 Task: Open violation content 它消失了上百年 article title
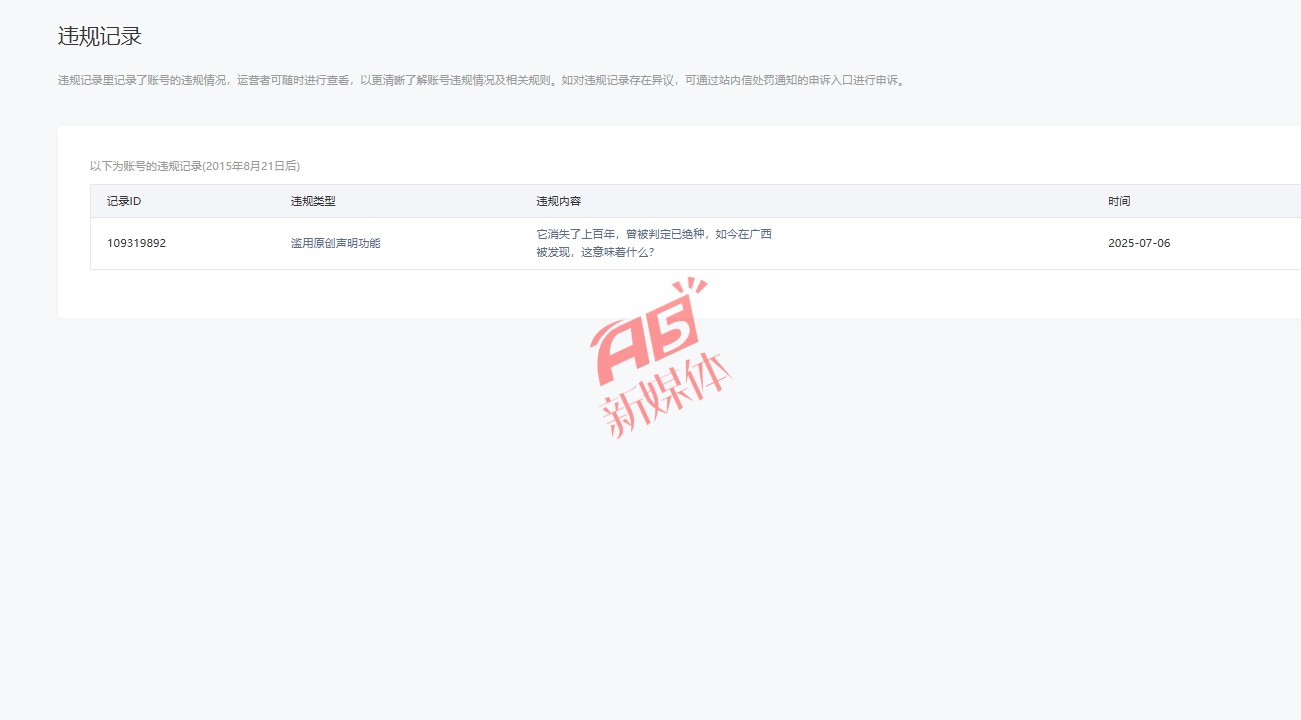click(x=654, y=243)
